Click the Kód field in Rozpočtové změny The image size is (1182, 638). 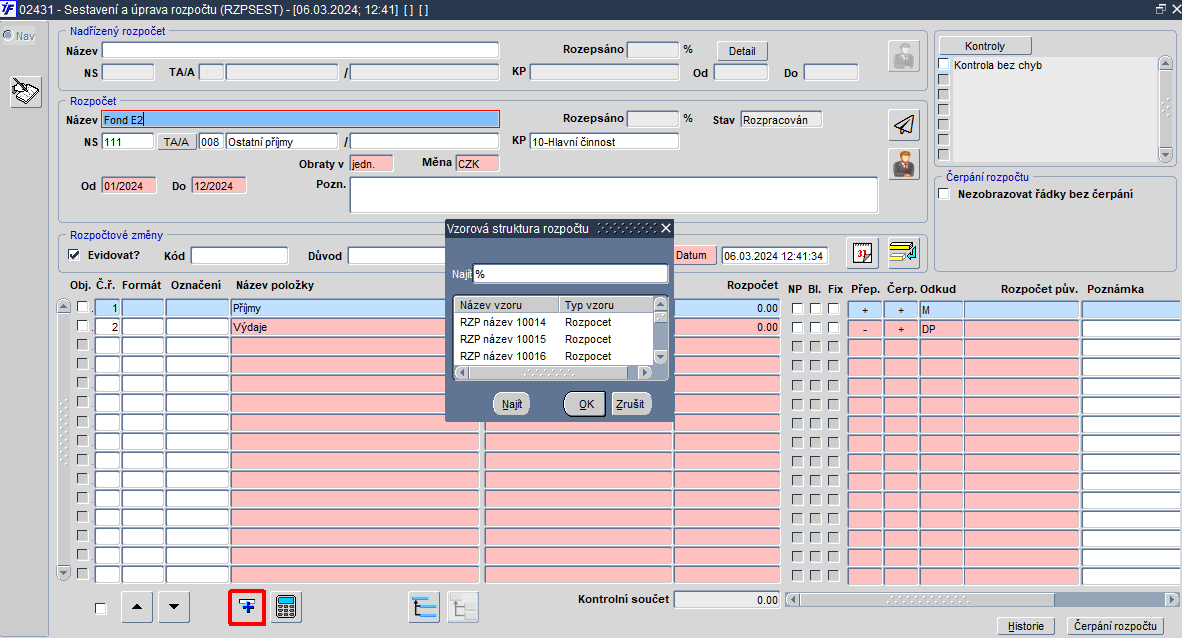(x=240, y=256)
